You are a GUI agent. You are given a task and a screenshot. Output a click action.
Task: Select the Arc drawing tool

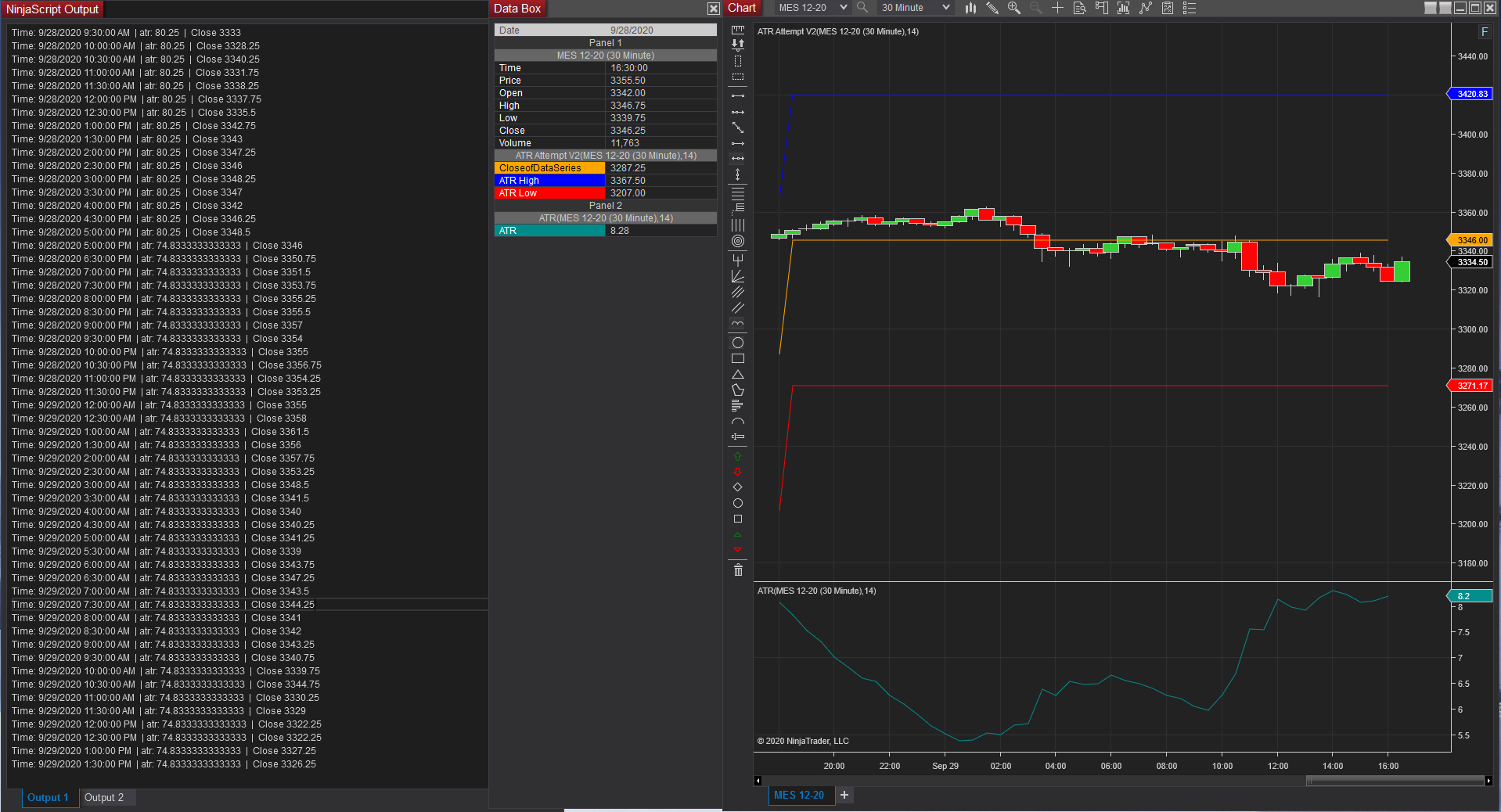[x=738, y=422]
